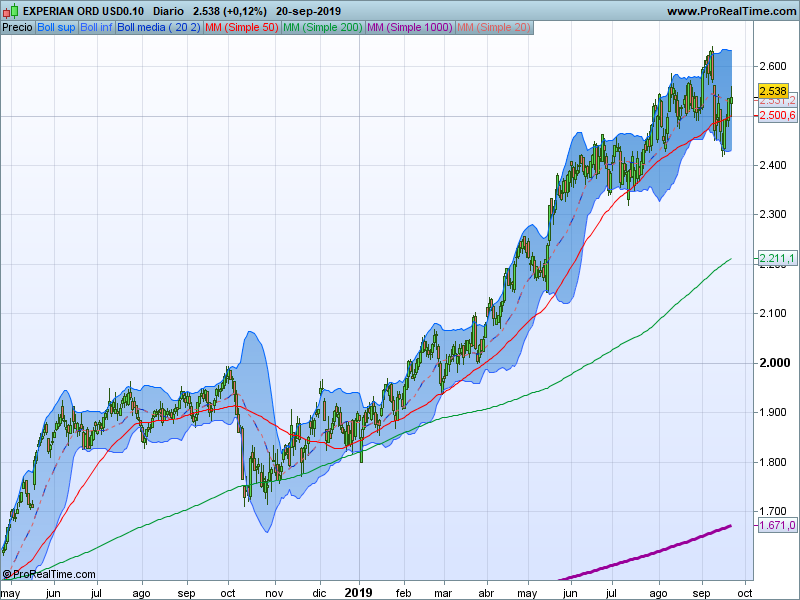Select the Boll sup indicator label
This screenshot has width=800, height=600.
pyautogui.click(x=56, y=28)
